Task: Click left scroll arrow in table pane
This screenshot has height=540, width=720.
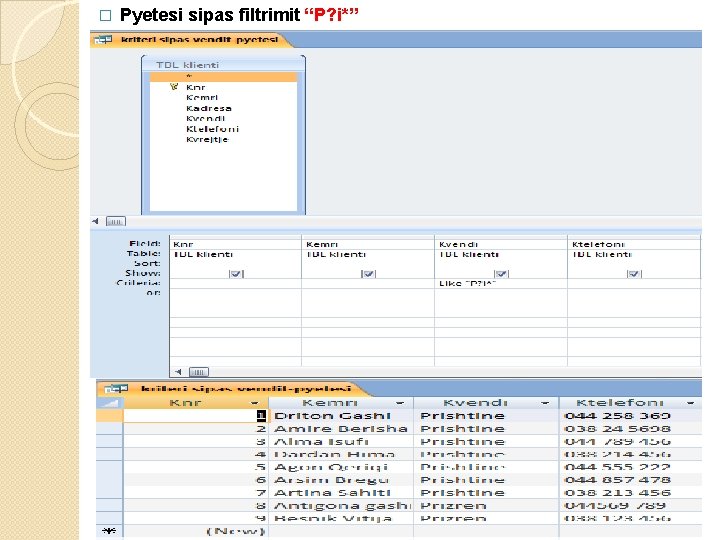Action: point(95,221)
